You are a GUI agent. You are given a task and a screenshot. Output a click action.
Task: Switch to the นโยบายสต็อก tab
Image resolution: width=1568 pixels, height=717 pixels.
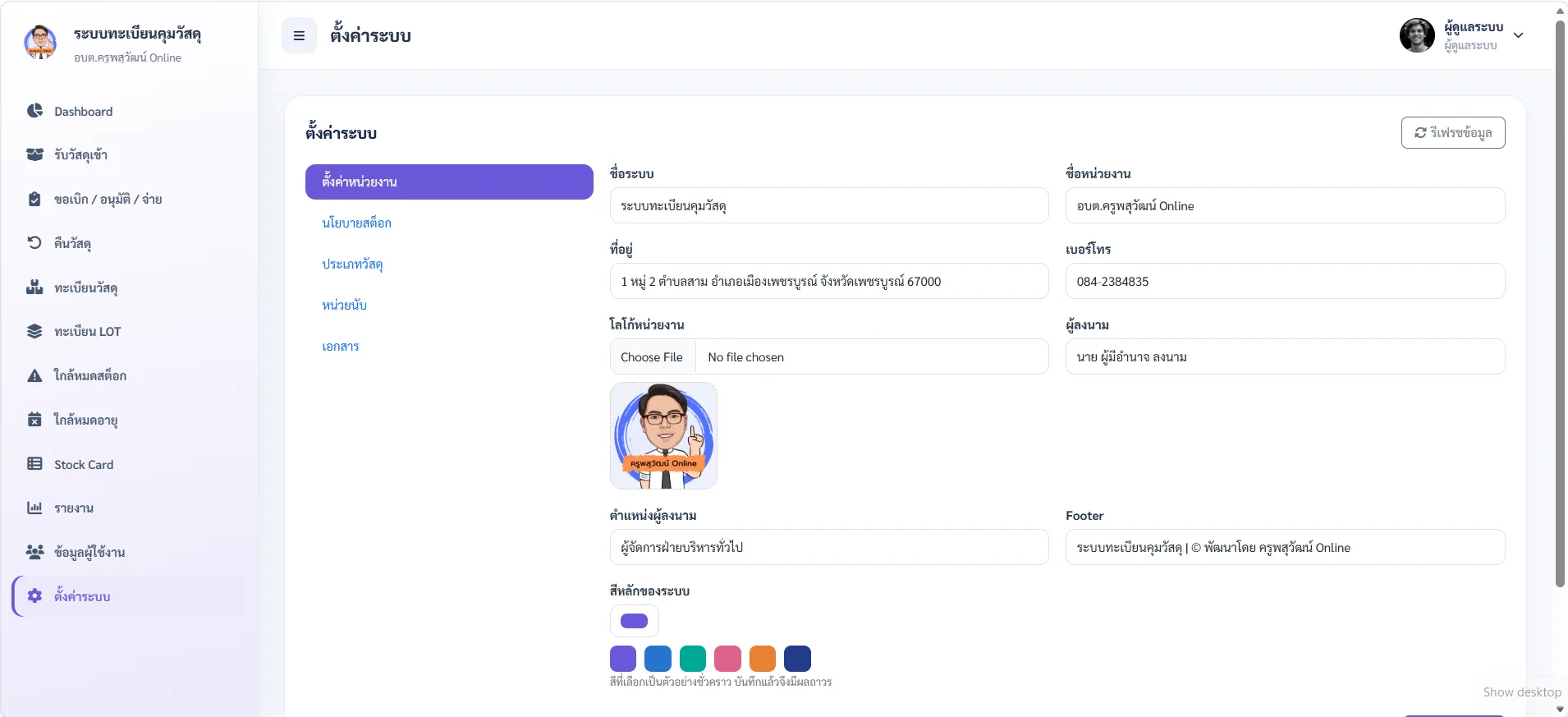tap(356, 223)
